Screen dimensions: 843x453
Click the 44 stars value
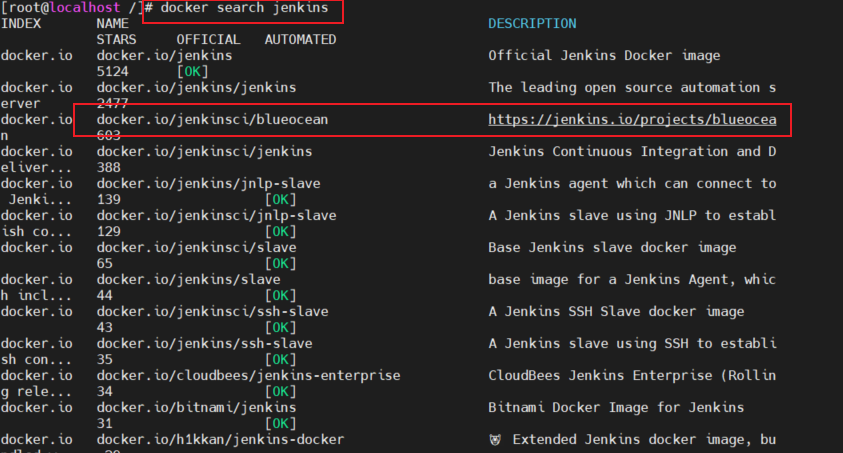[x=104, y=296]
